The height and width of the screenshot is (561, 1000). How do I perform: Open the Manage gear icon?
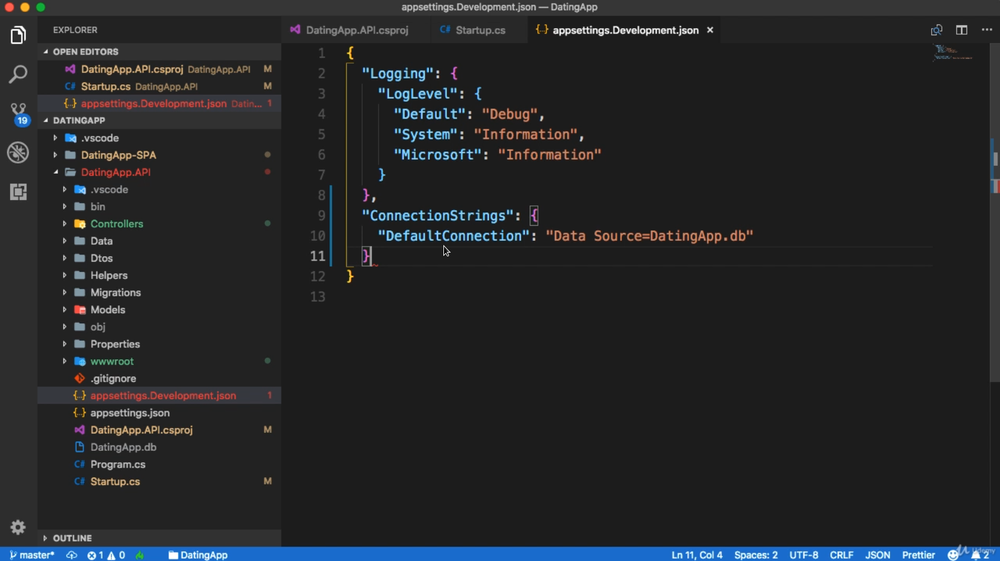(18, 527)
